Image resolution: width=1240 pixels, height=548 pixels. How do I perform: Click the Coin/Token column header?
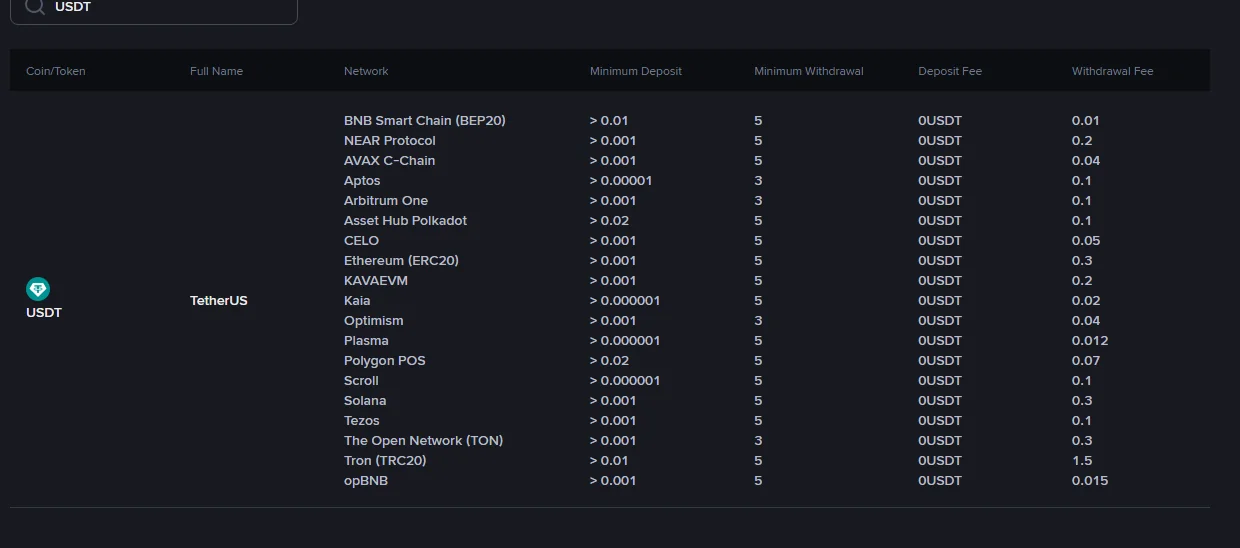[56, 71]
